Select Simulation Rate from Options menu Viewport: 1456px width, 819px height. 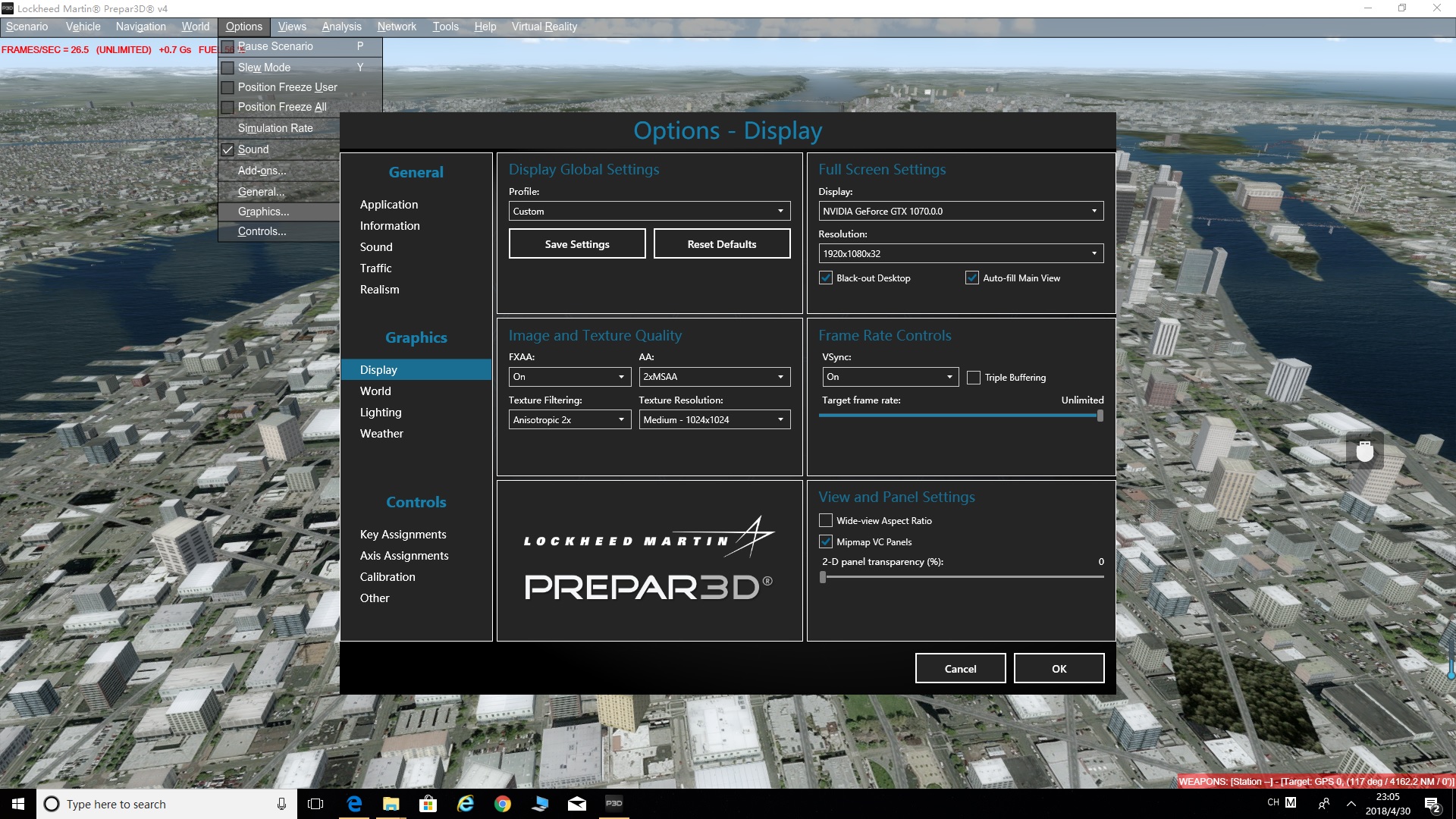click(275, 128)
